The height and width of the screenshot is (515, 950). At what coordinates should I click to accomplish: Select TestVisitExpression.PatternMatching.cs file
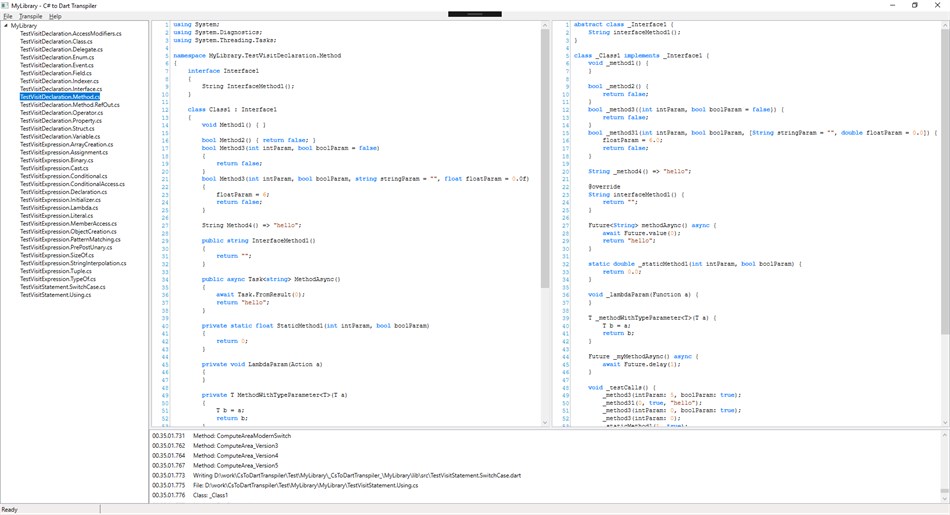70,239
